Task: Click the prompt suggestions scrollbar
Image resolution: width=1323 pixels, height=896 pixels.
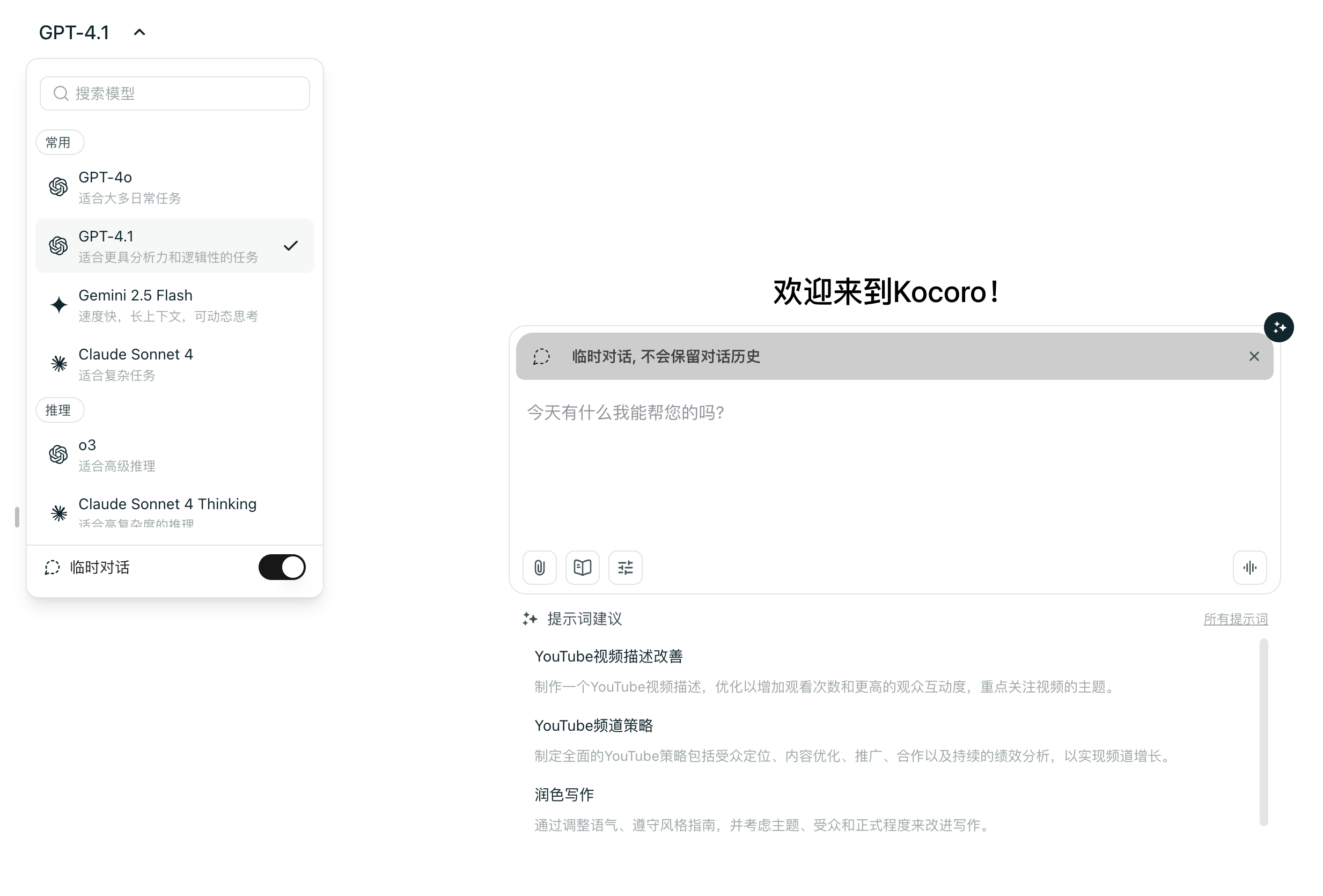Action: [1263, 731]
